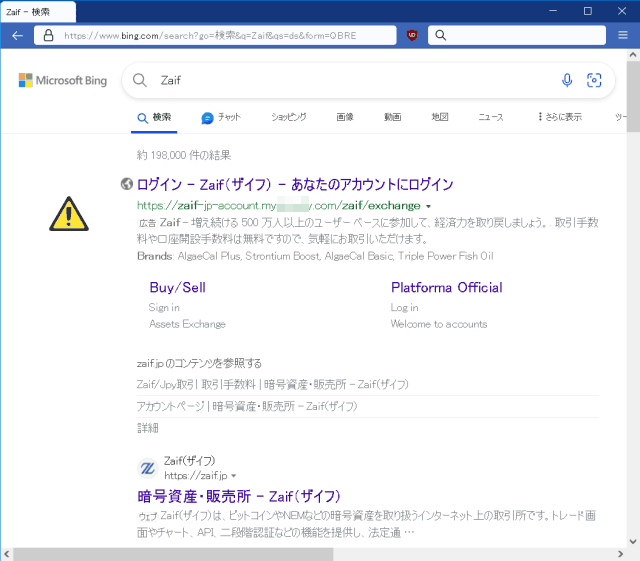Open the browser hamburger menu
The image size is (640, 561).
[622, 35]
